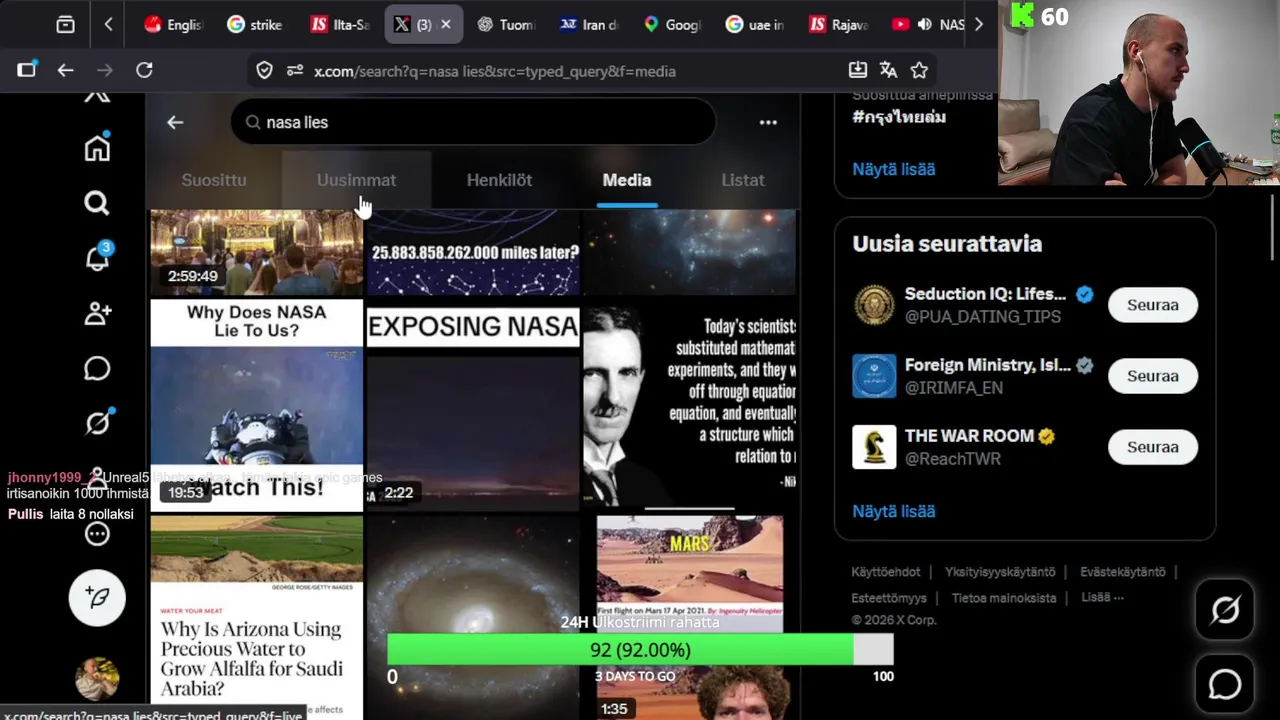Open Why Does NASA Lie To Us video
Viewport: 1280px width, 720px height.
tap(257, 405)
